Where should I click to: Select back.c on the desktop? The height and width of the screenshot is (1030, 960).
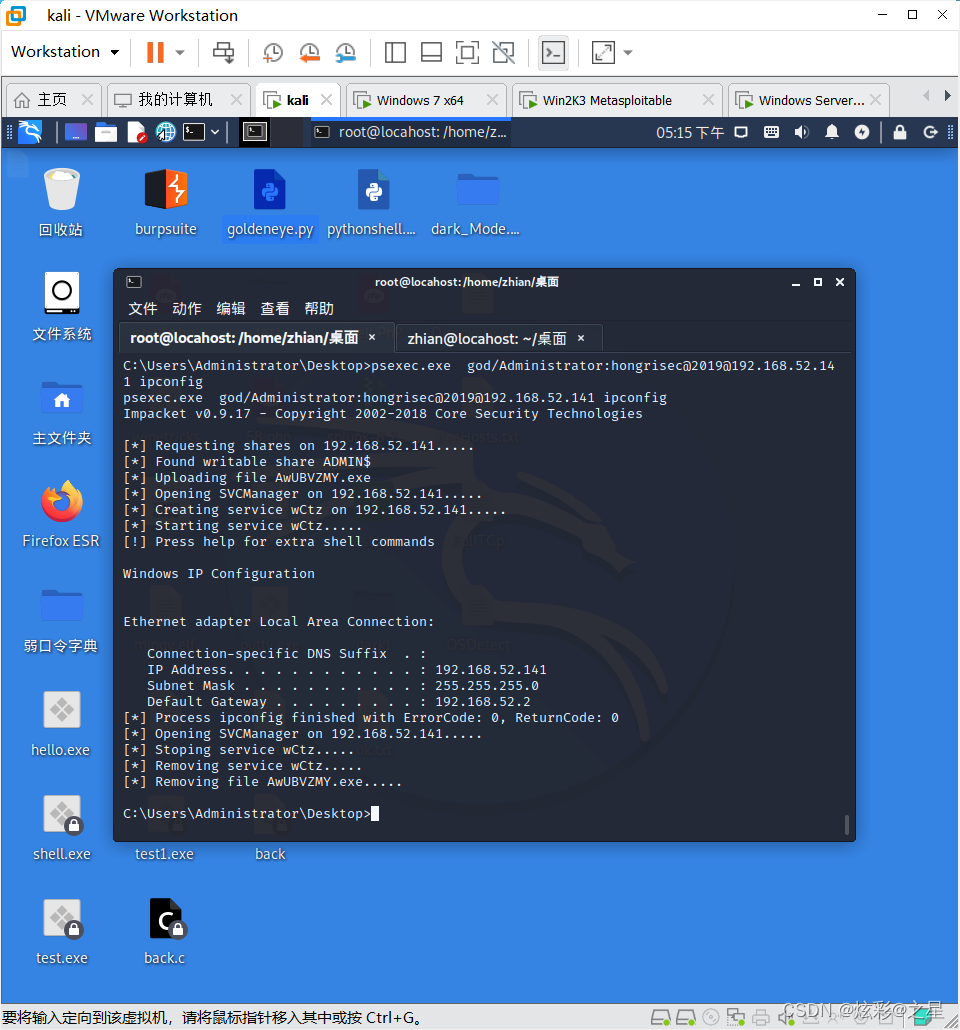point(165,931)
